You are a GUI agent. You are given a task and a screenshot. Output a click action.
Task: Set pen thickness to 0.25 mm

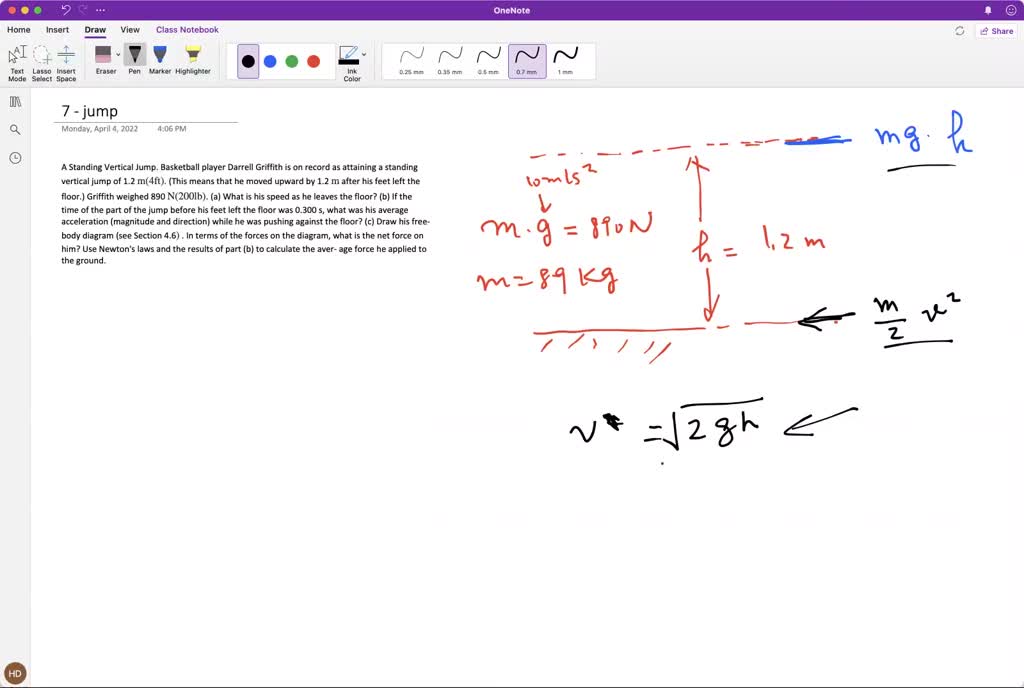pos(411,61)
